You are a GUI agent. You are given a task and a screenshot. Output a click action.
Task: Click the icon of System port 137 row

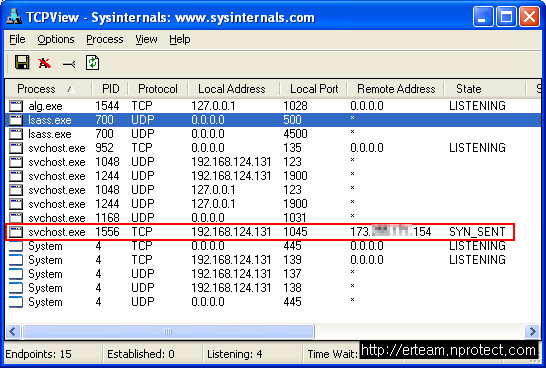16,274
